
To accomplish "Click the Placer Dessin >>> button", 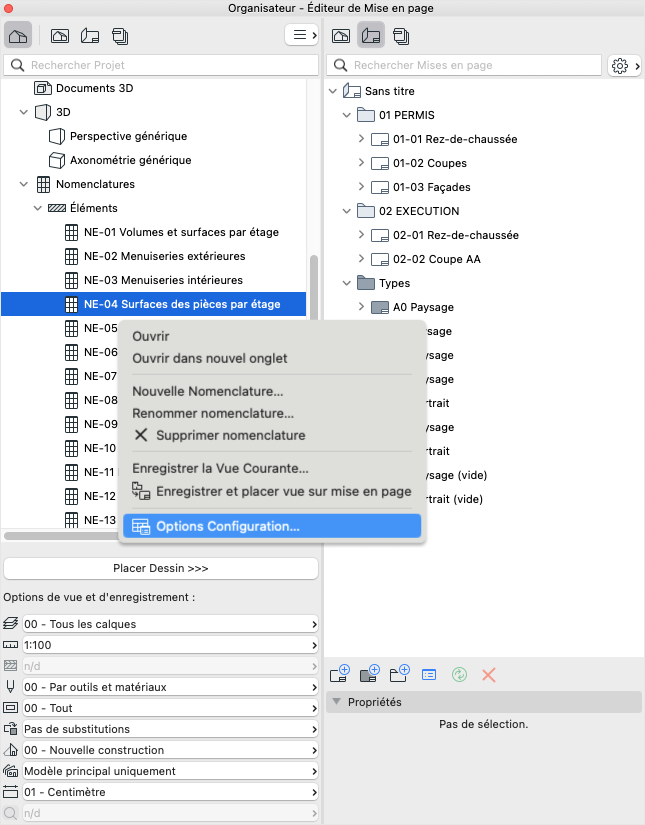I will click(161, 568).
